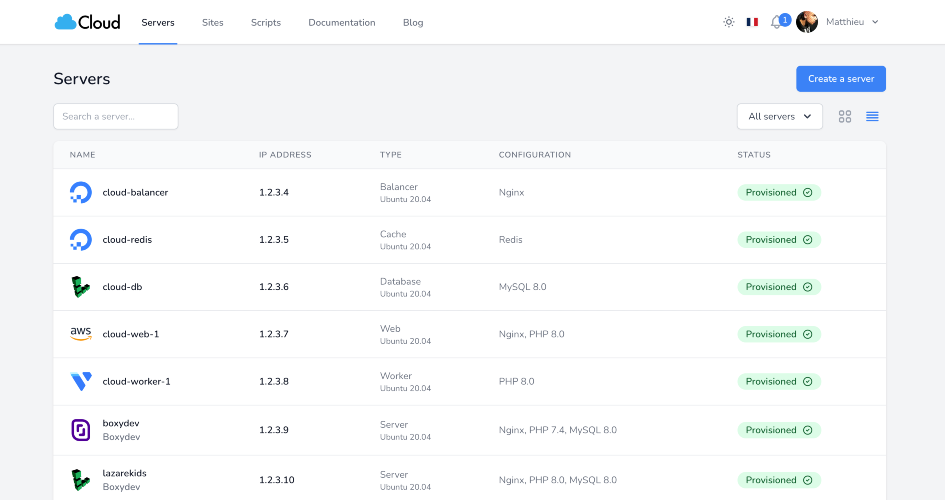Click the lazarekids Linode provider icon
Viewport: 945px width, 500px height.
[x=81, y=480]
